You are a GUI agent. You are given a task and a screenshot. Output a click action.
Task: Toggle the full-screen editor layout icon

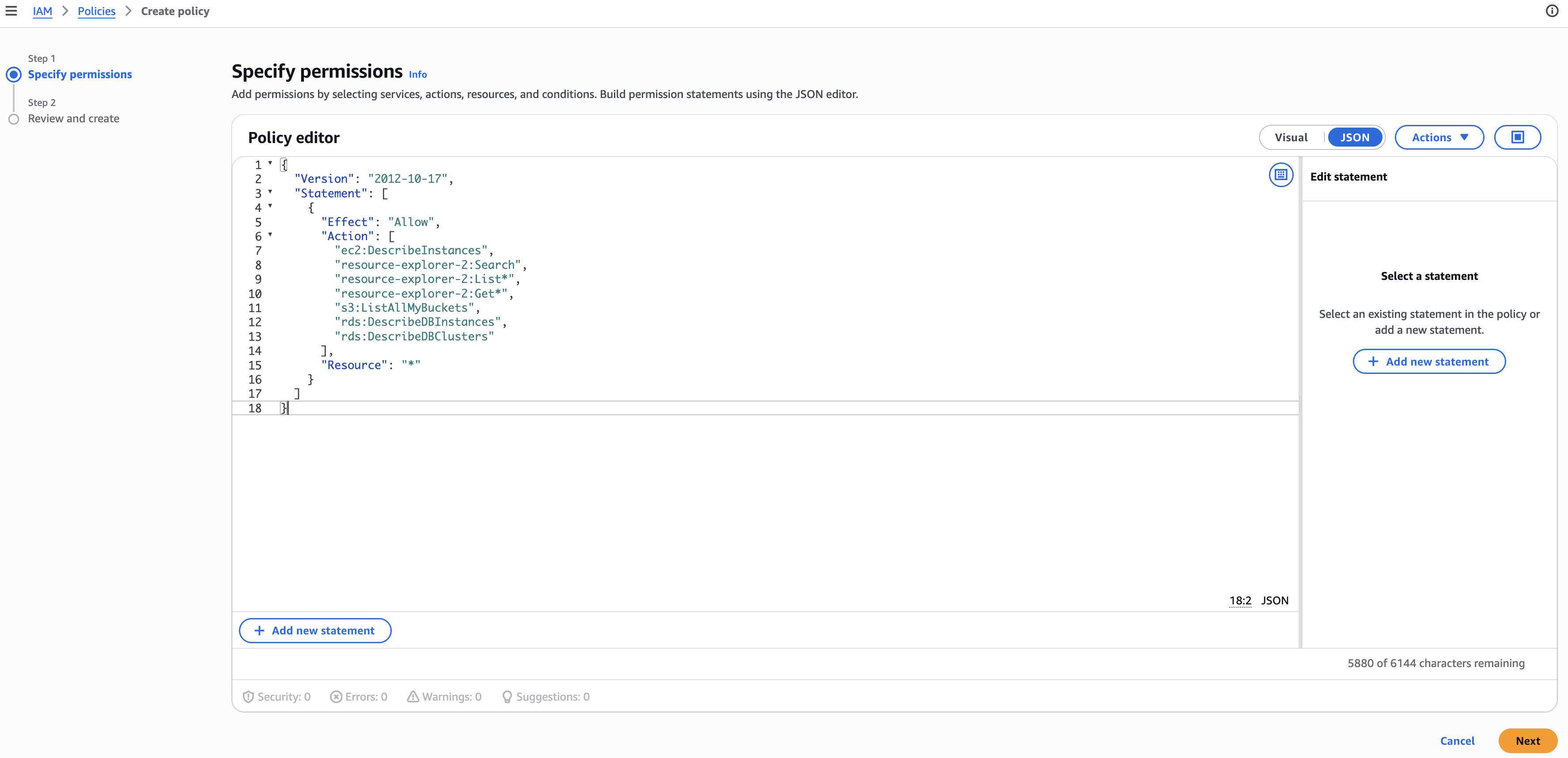pyautogui.click(x=1518, y=137)
